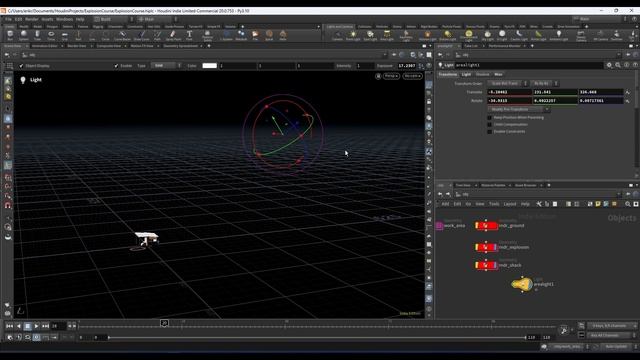
Task: Click the sticky note icon in the network toolbar
Action: click(x=598, y=204)
